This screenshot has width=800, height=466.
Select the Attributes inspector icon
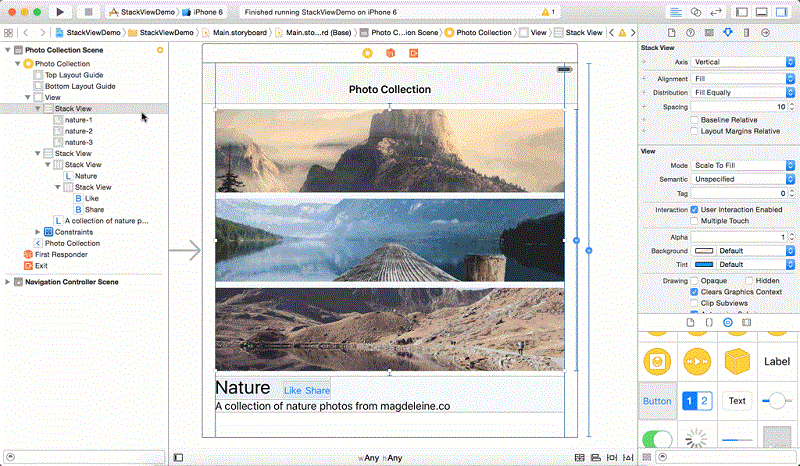pyautogui.click(x=727, y=32)
